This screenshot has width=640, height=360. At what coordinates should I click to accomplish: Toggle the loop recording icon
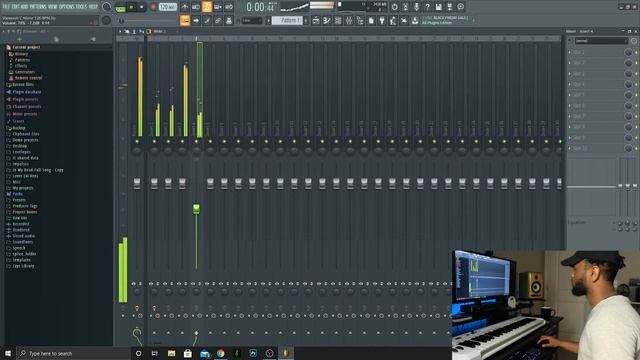pos(229,7)
